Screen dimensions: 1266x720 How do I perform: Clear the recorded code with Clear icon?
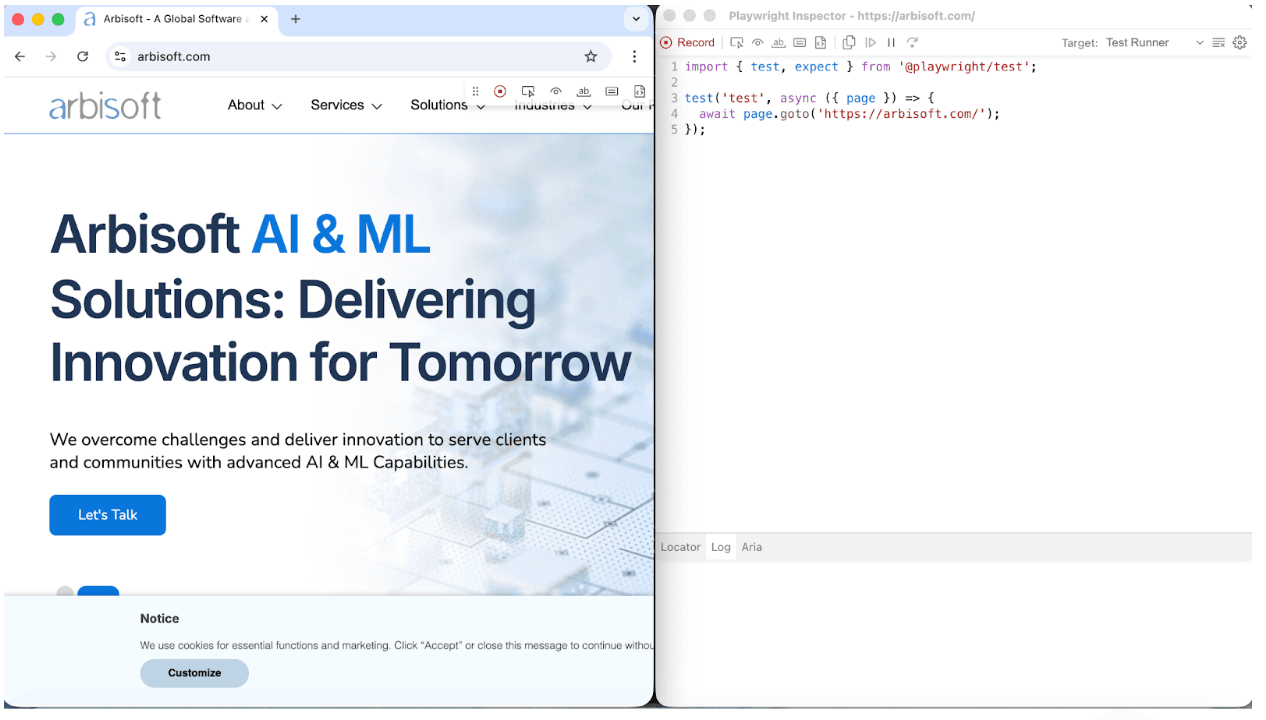click(1219, 43)
